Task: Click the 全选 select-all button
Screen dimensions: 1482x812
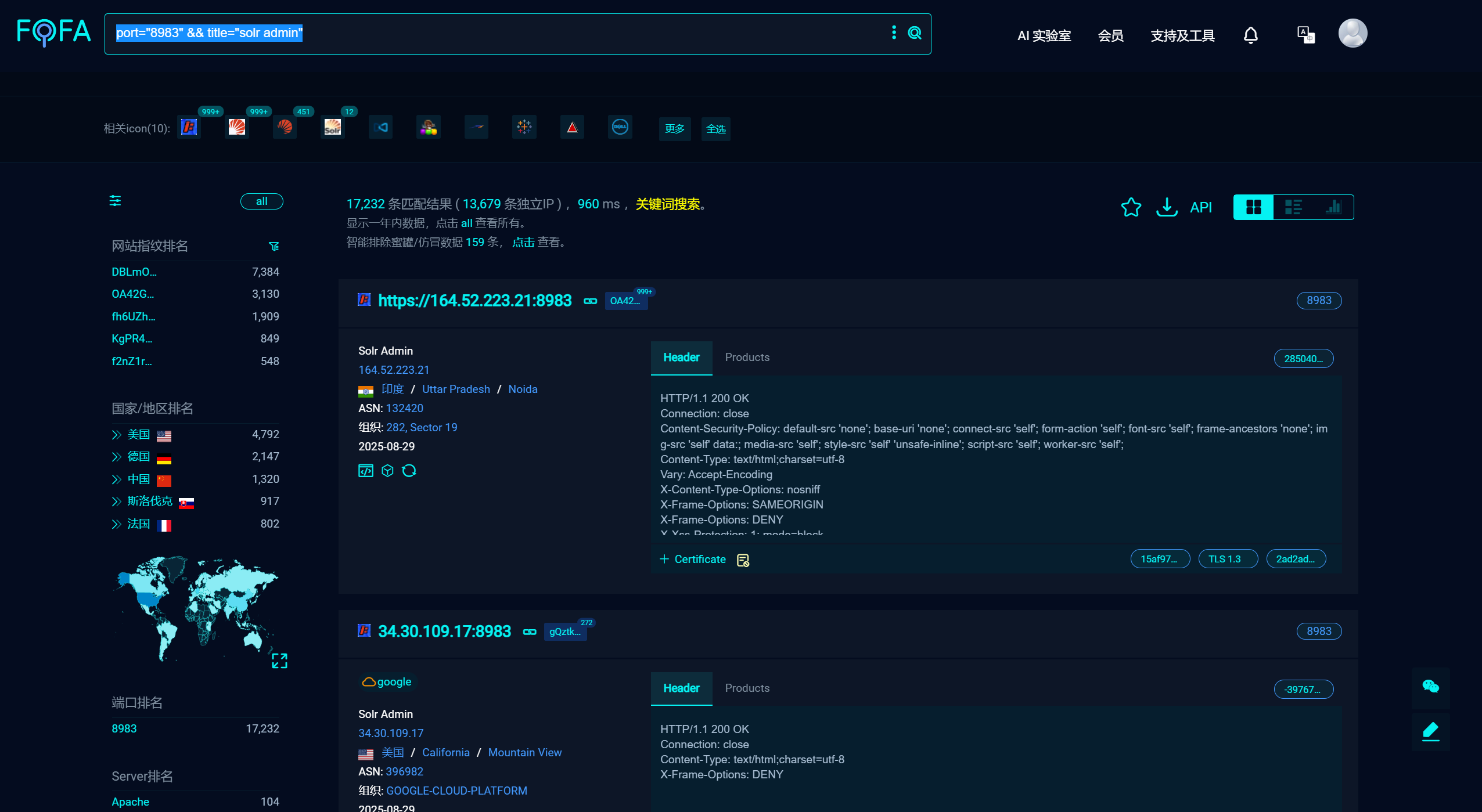Action: 715,129
